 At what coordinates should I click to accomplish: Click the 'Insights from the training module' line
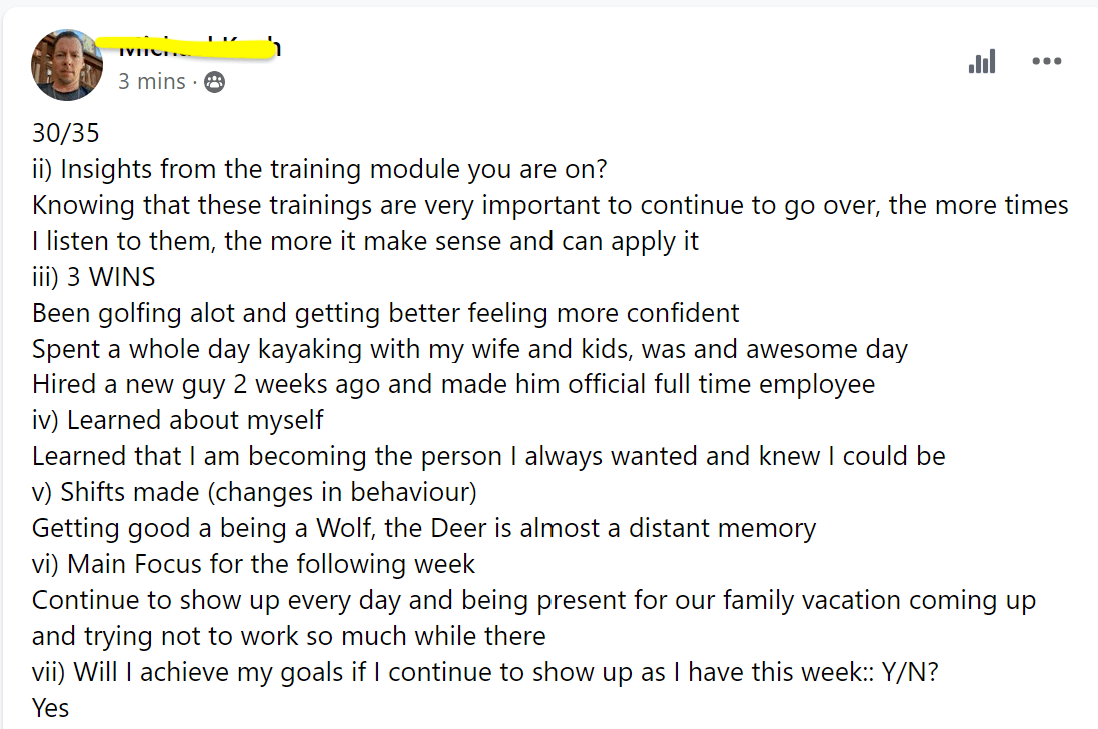[320, 169]
